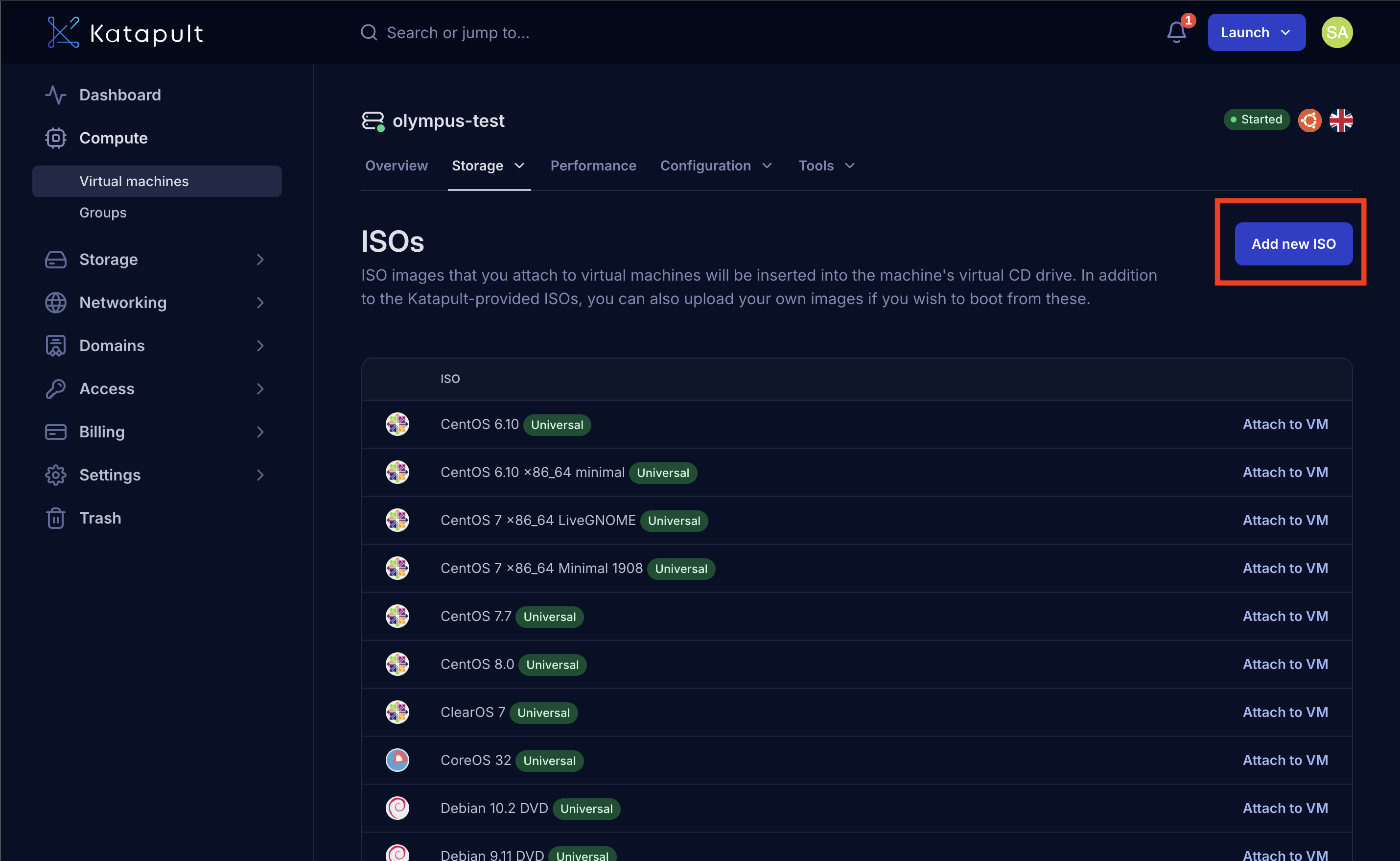
Task: Click the Add new ISO button
Action: 1293,244
